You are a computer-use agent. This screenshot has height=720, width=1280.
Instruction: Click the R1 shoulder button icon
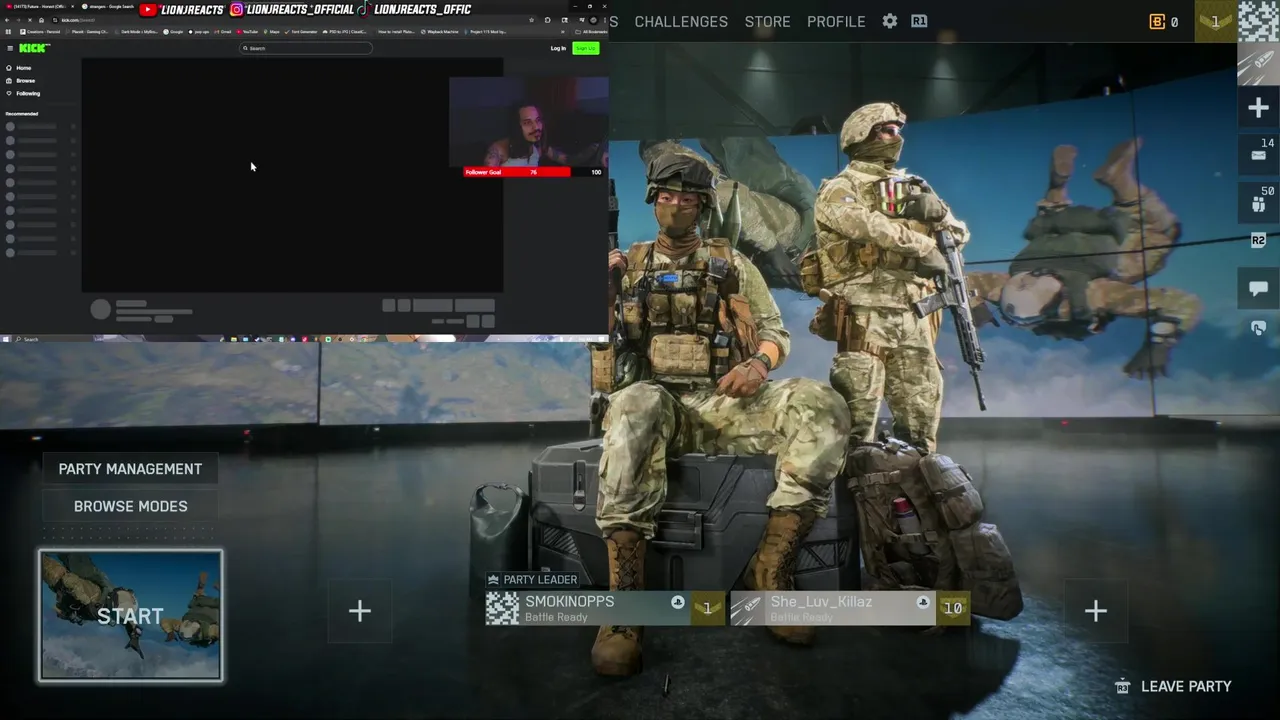point(919,21)
